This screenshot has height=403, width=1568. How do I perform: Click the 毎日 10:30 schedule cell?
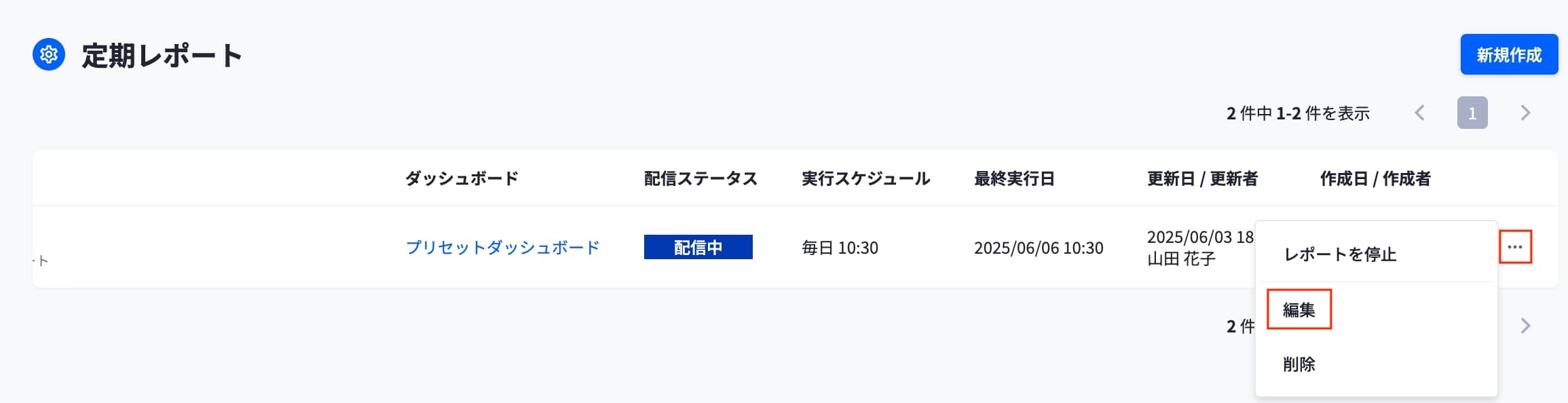pos(840,248)
